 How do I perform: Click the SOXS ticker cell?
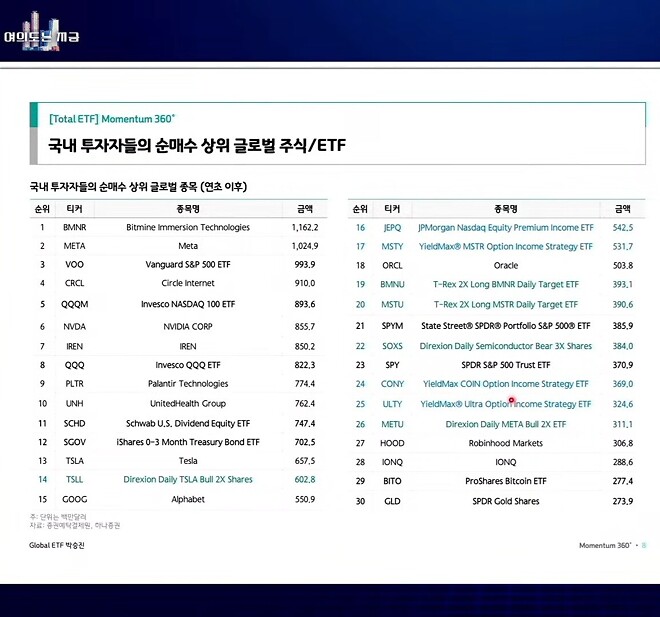392,346
